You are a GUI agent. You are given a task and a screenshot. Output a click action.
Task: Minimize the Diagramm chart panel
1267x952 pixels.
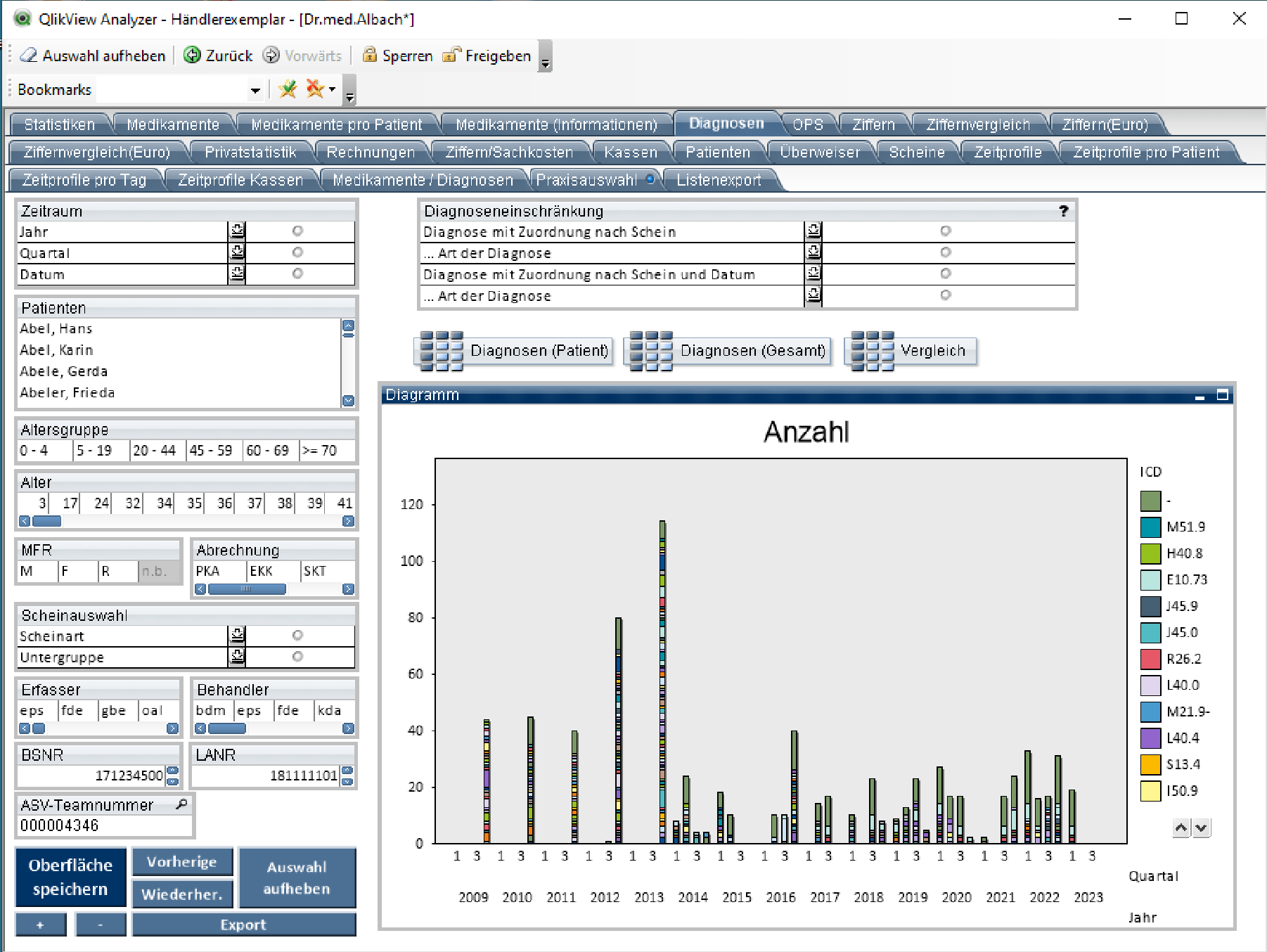pos(1200,396)
